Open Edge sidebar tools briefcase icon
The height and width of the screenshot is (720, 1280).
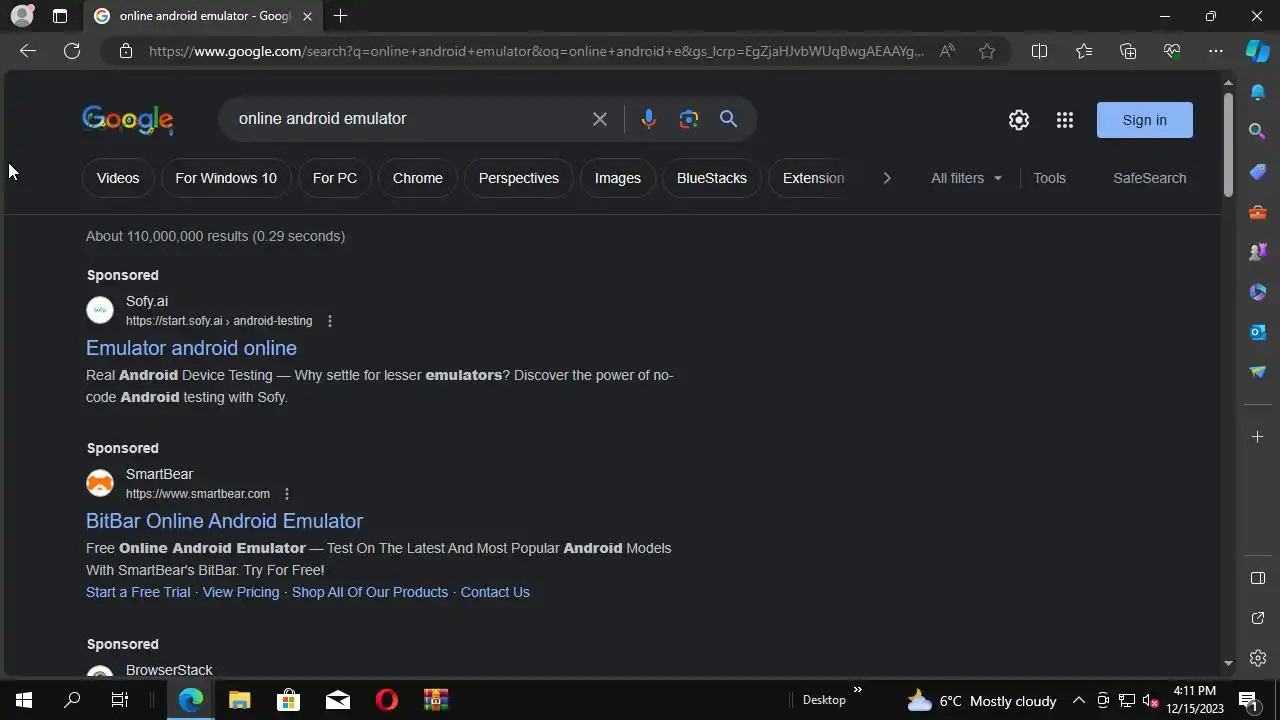[1258, 212]
